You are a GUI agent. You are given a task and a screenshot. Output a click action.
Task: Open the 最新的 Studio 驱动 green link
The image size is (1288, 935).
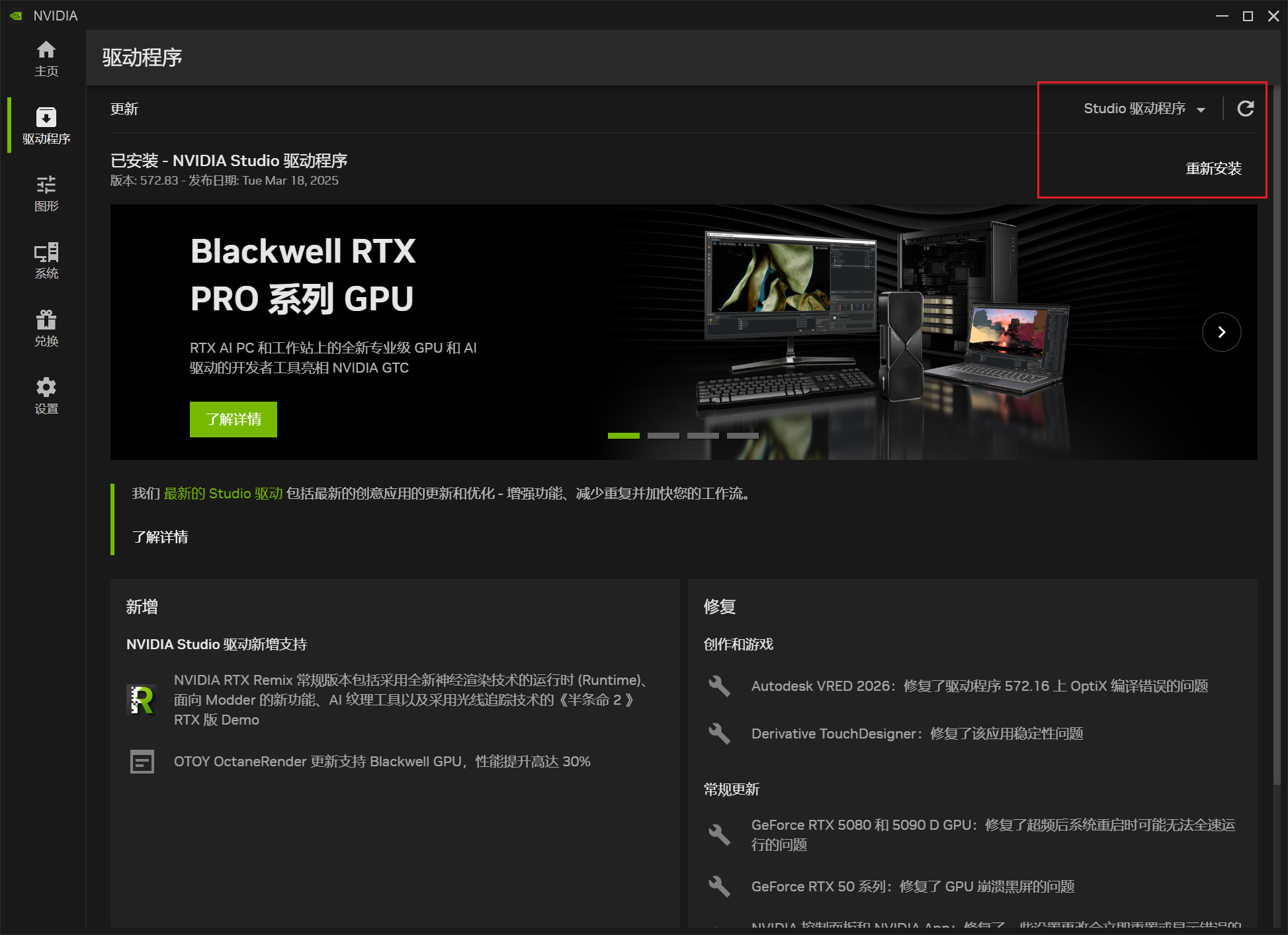click(223, 494)
